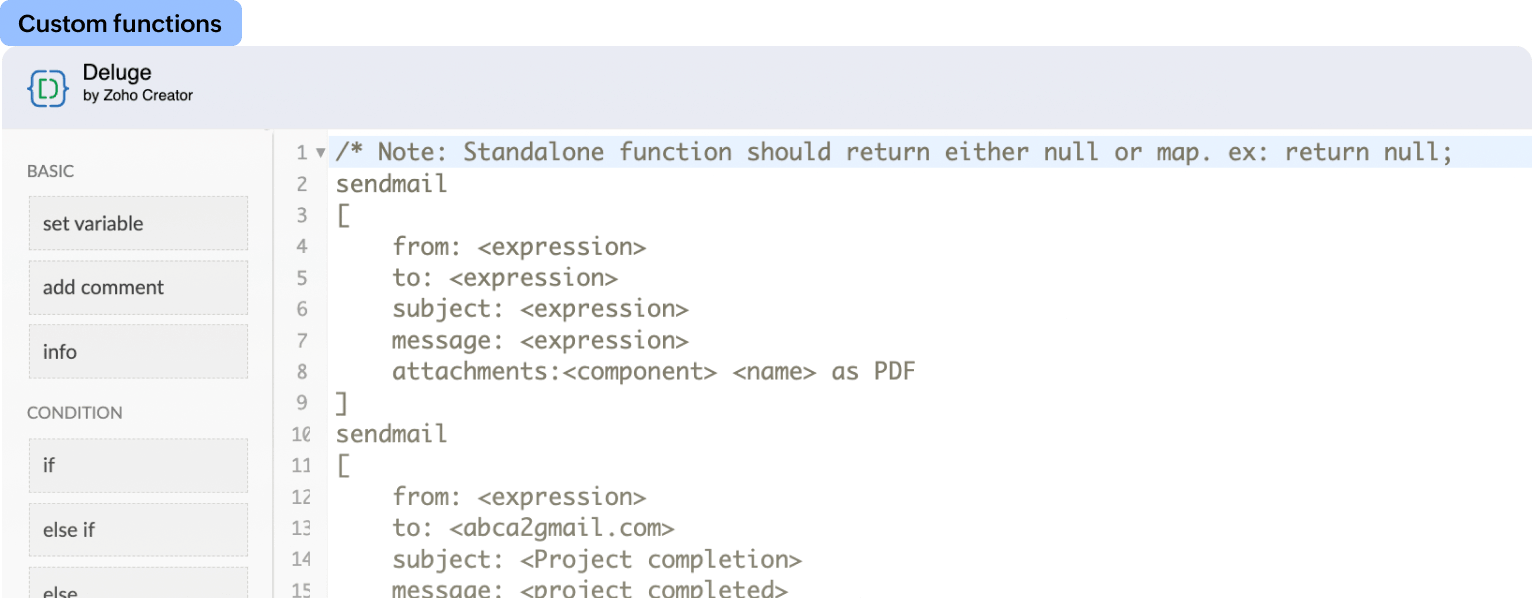This screenshot has width=1532, height=598.
Task: Click the message expression placeholder on line 7
Action: tap(604, 340)
